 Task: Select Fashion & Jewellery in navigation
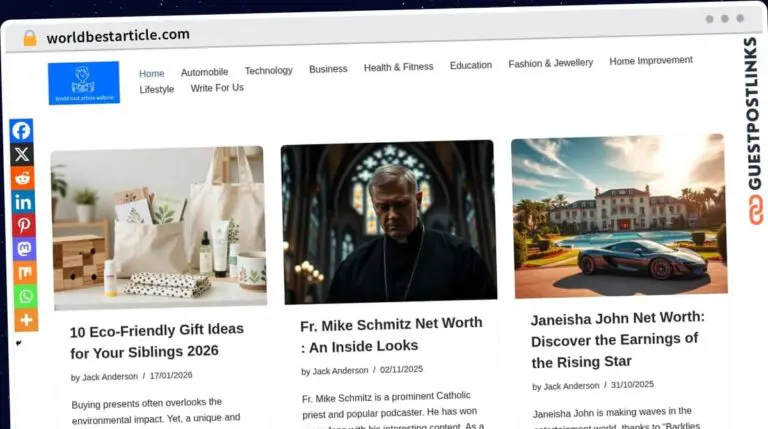pos(550,63)
